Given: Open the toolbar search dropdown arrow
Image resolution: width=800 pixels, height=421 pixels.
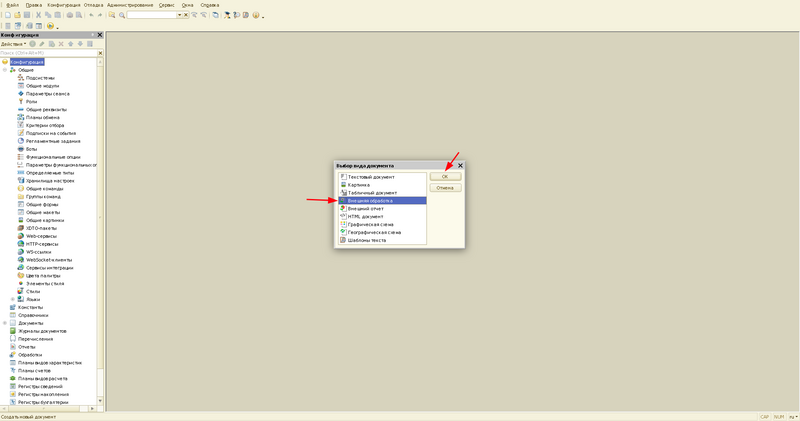Looking at the screenshot, I should coord(180,15).
